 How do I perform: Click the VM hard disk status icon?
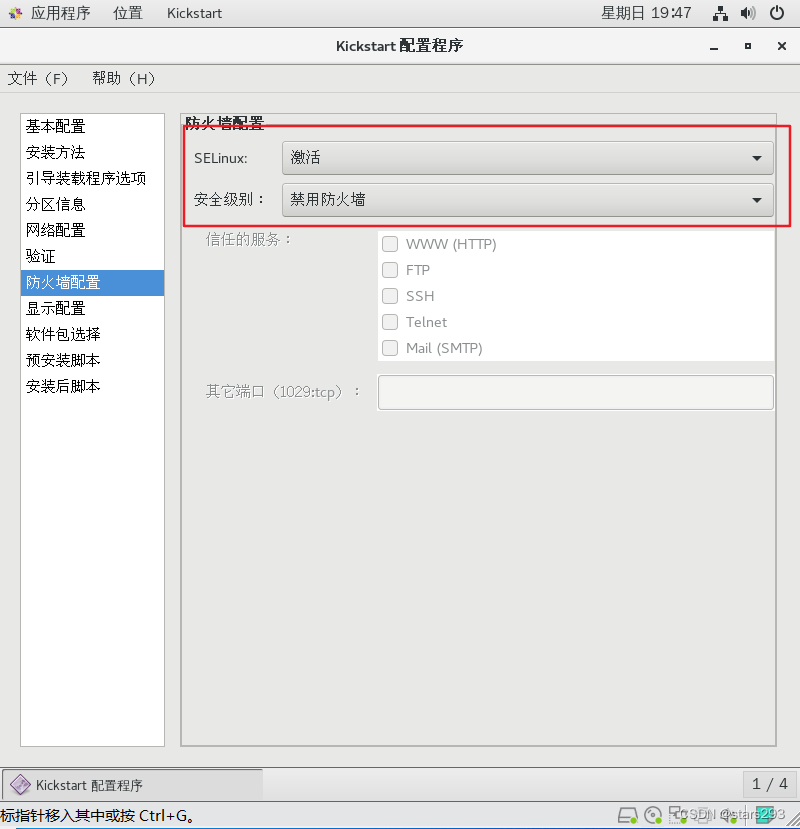[x=628, y=815]
